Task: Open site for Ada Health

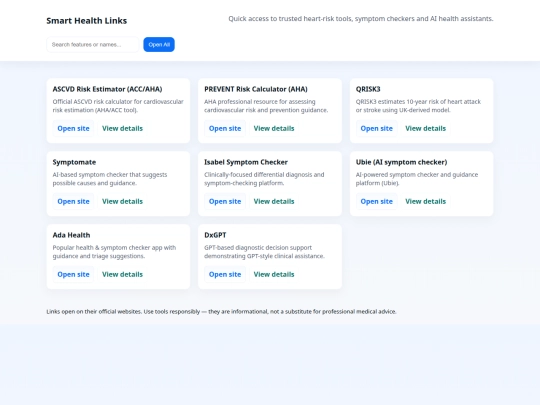Action: coord(73,274)
